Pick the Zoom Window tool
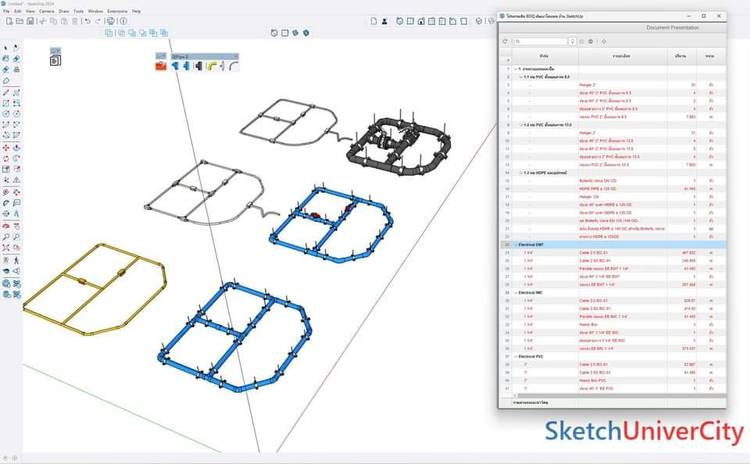This screenshot has height=464, width=750. click(17, 237)
